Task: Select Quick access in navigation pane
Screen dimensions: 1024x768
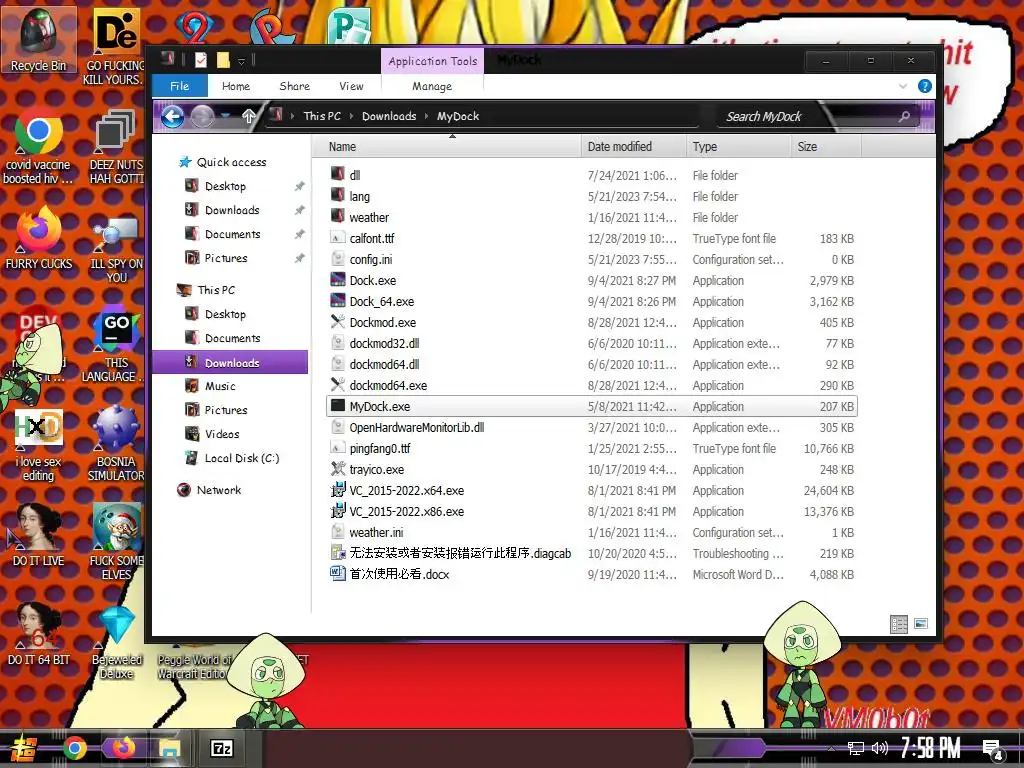Action: coord(231,162)
